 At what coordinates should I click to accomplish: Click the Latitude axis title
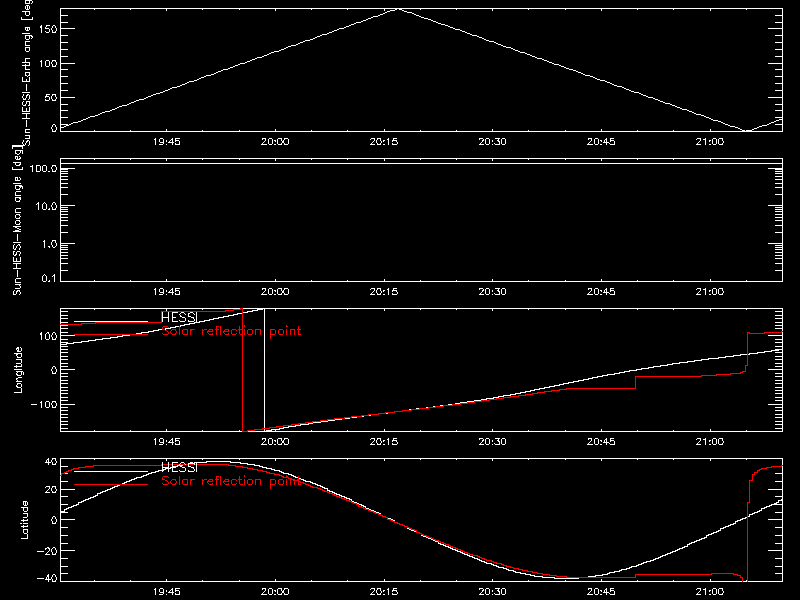pos(24,520)
